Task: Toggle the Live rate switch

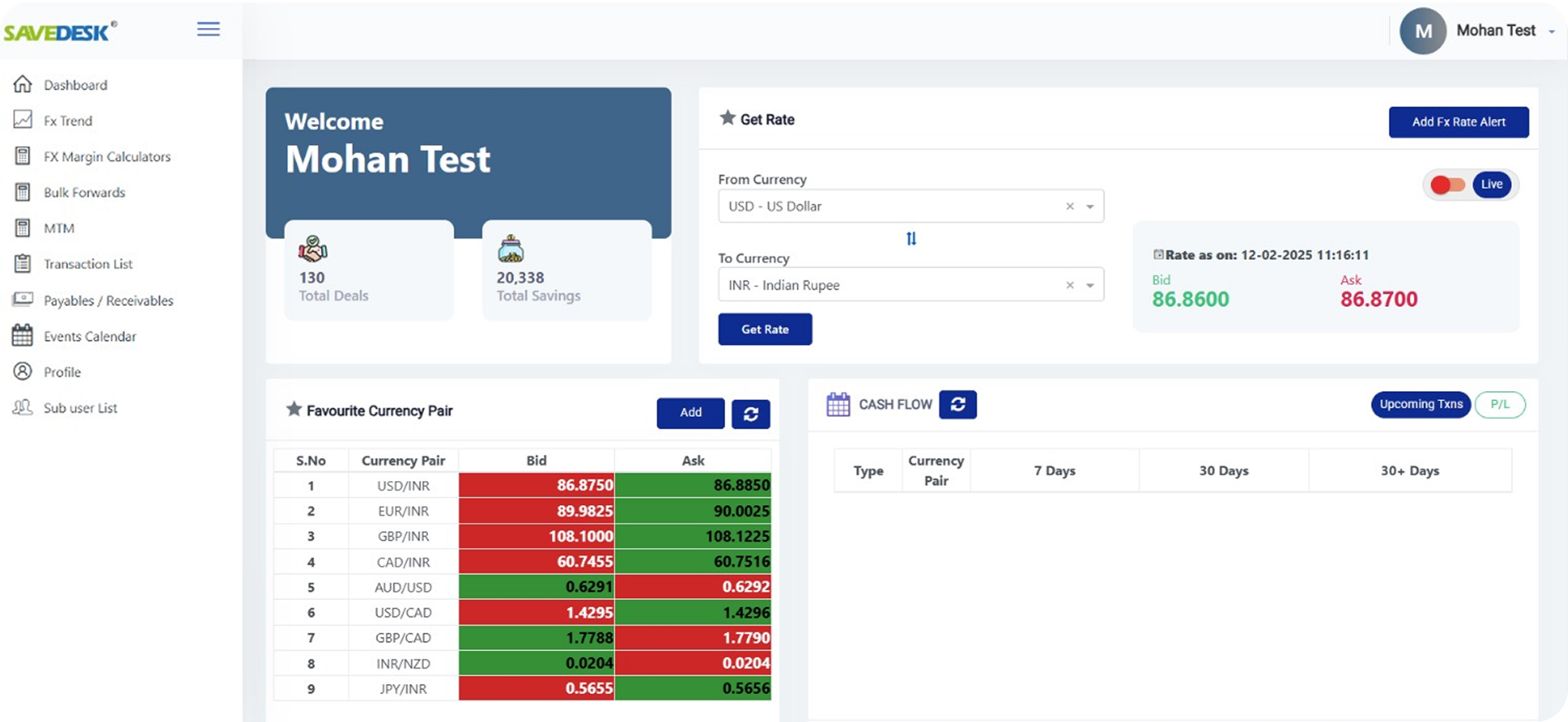Action: 1448,185
